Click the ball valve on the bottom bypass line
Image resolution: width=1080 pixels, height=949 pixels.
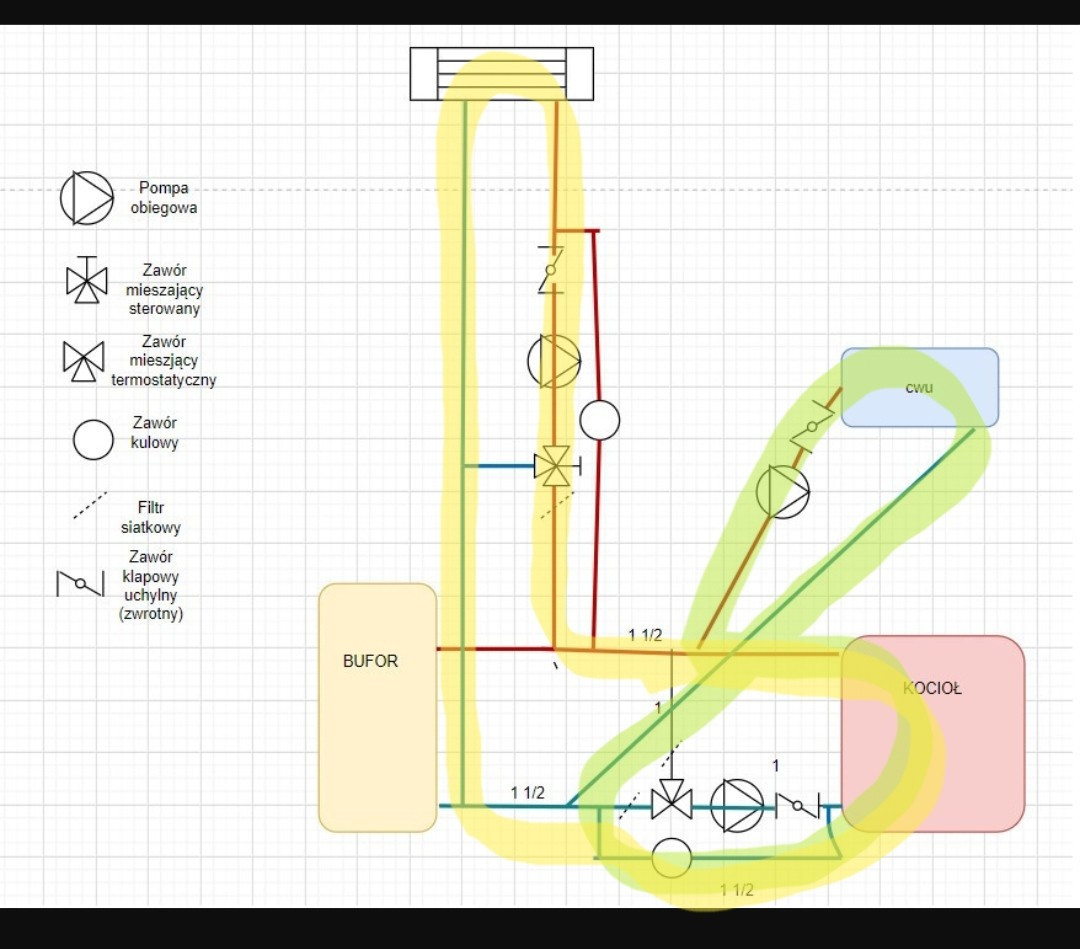pos(672,858)
